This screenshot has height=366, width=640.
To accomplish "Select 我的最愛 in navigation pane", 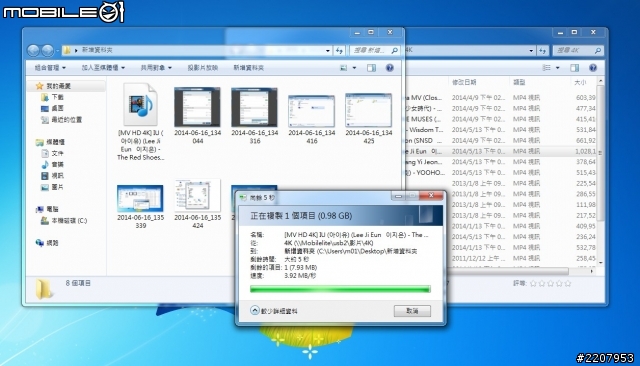I will 58,86.
